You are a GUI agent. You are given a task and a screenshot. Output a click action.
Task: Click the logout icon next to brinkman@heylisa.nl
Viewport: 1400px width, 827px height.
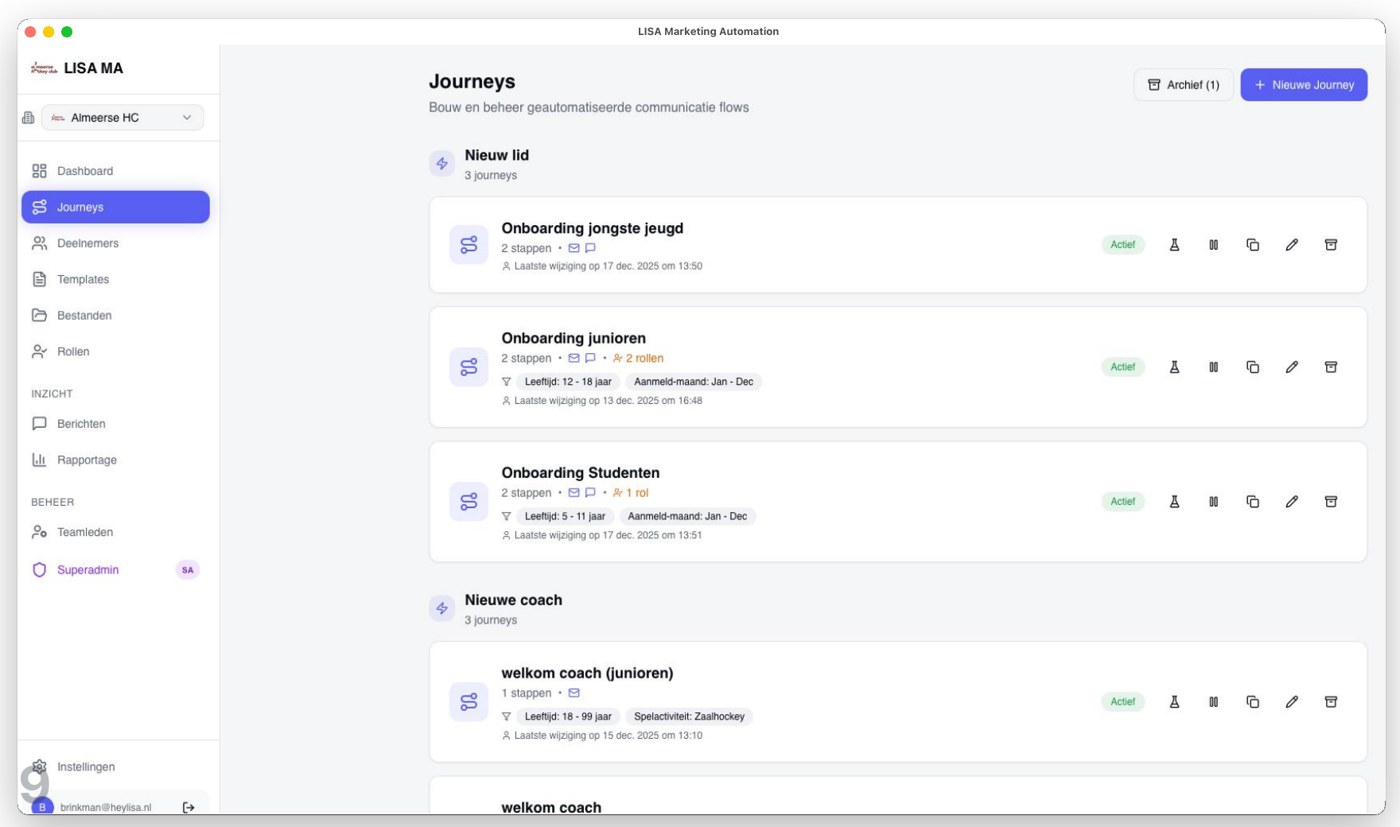[188, 807]
